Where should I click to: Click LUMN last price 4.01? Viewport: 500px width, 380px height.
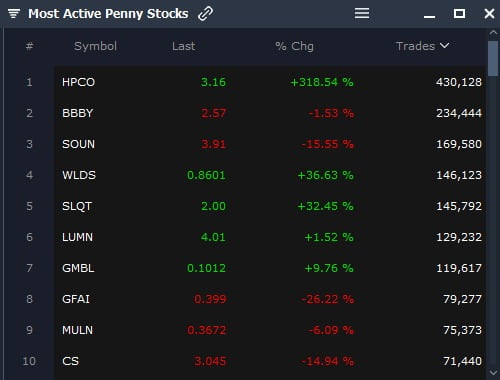[x=213, y=237]
